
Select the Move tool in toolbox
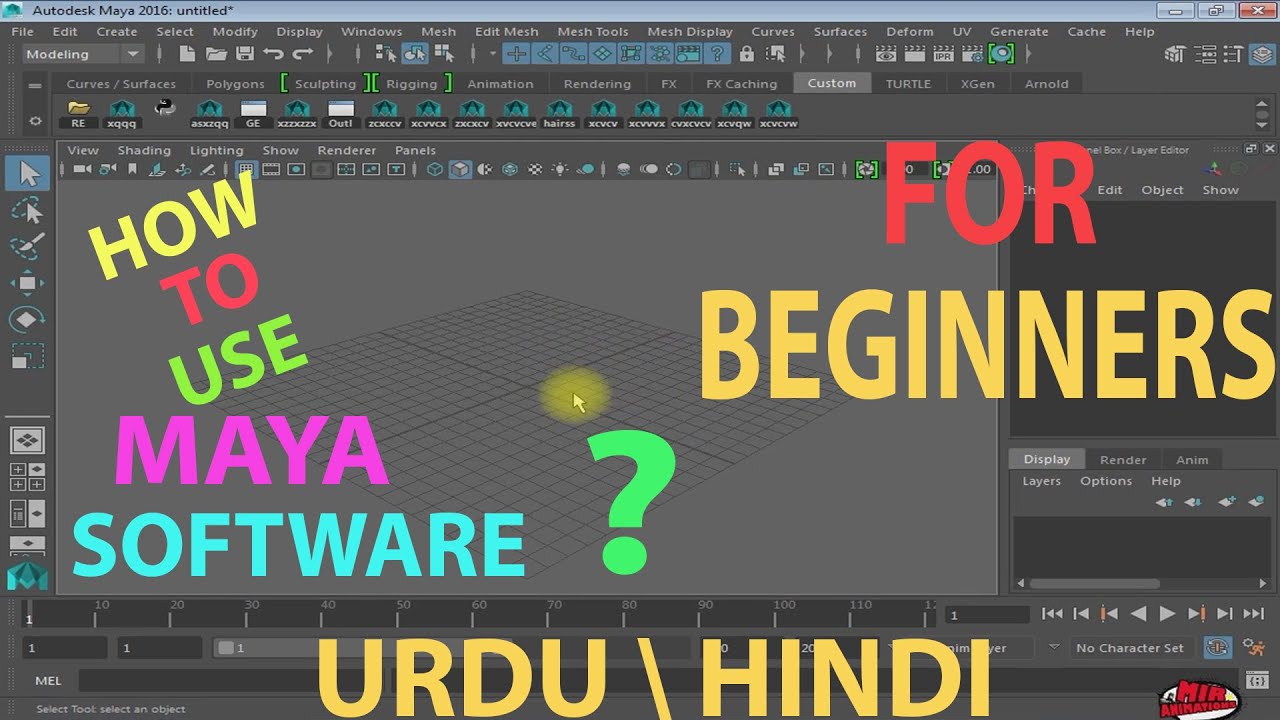(x=28, y=283)
